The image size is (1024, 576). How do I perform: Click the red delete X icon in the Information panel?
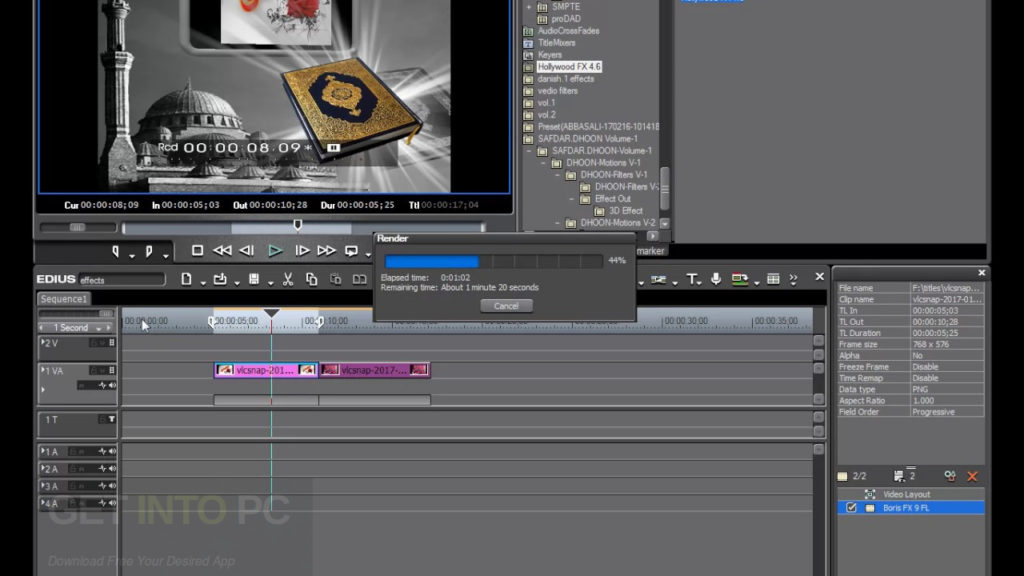[972, 476]
